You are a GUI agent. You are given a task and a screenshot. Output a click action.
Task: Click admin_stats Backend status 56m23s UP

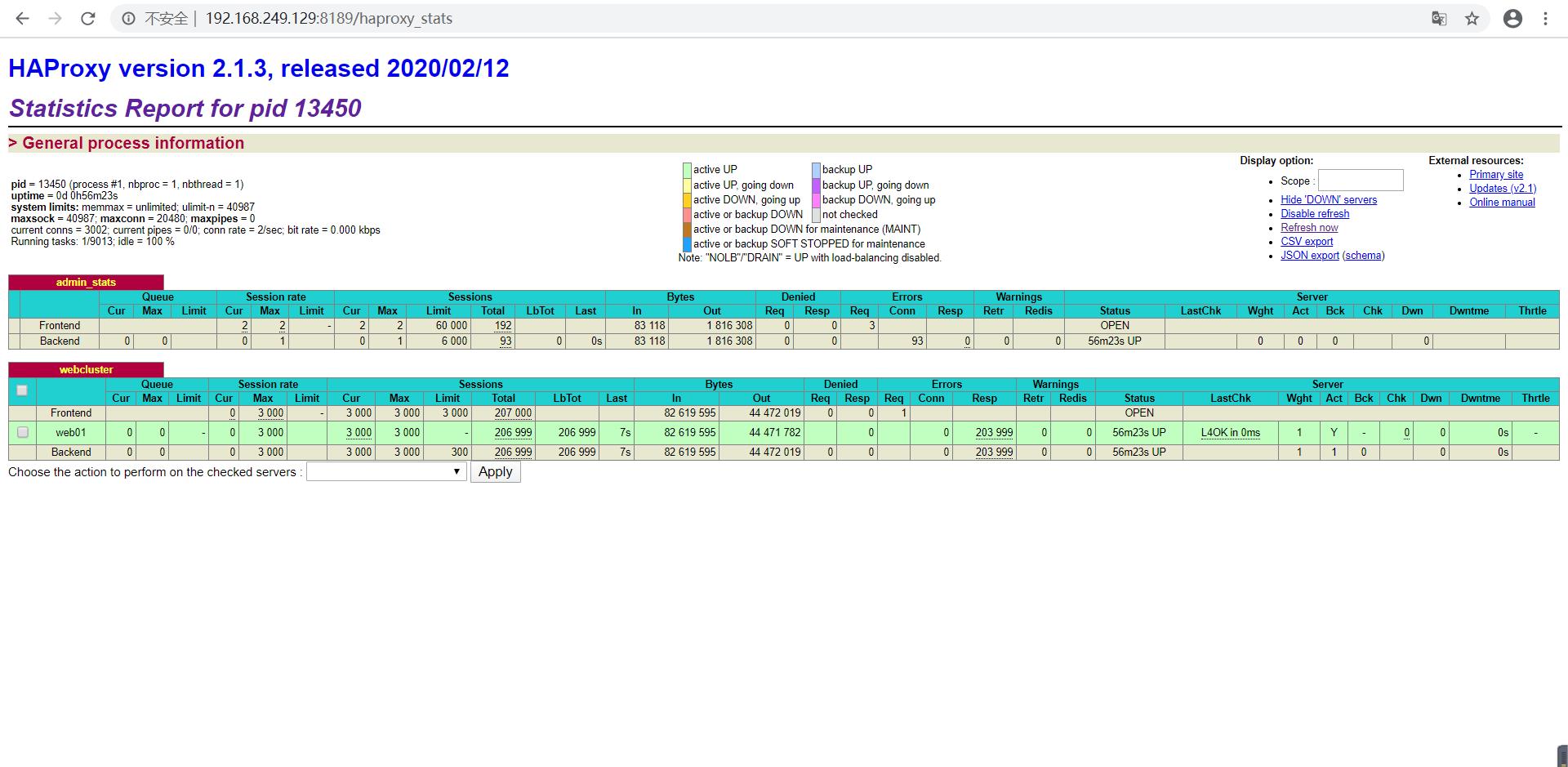[x=1115, y=341]
